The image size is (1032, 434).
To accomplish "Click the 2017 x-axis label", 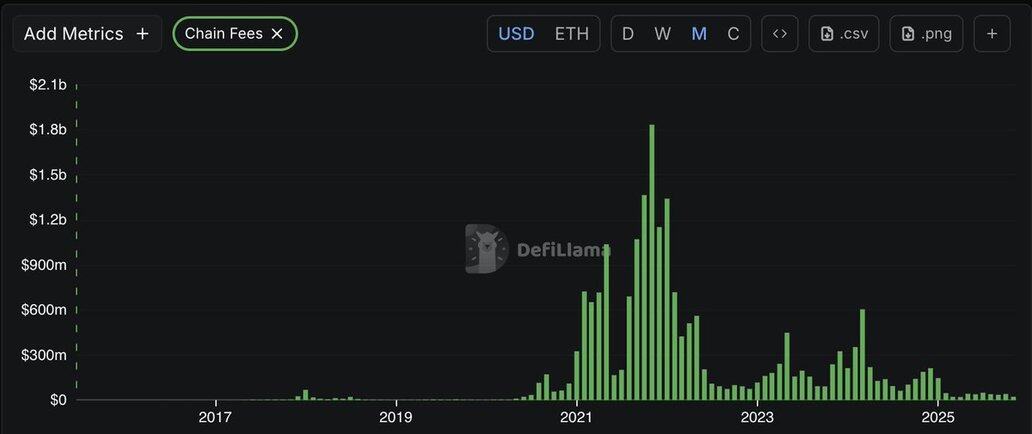I will (x=216, y=416).
